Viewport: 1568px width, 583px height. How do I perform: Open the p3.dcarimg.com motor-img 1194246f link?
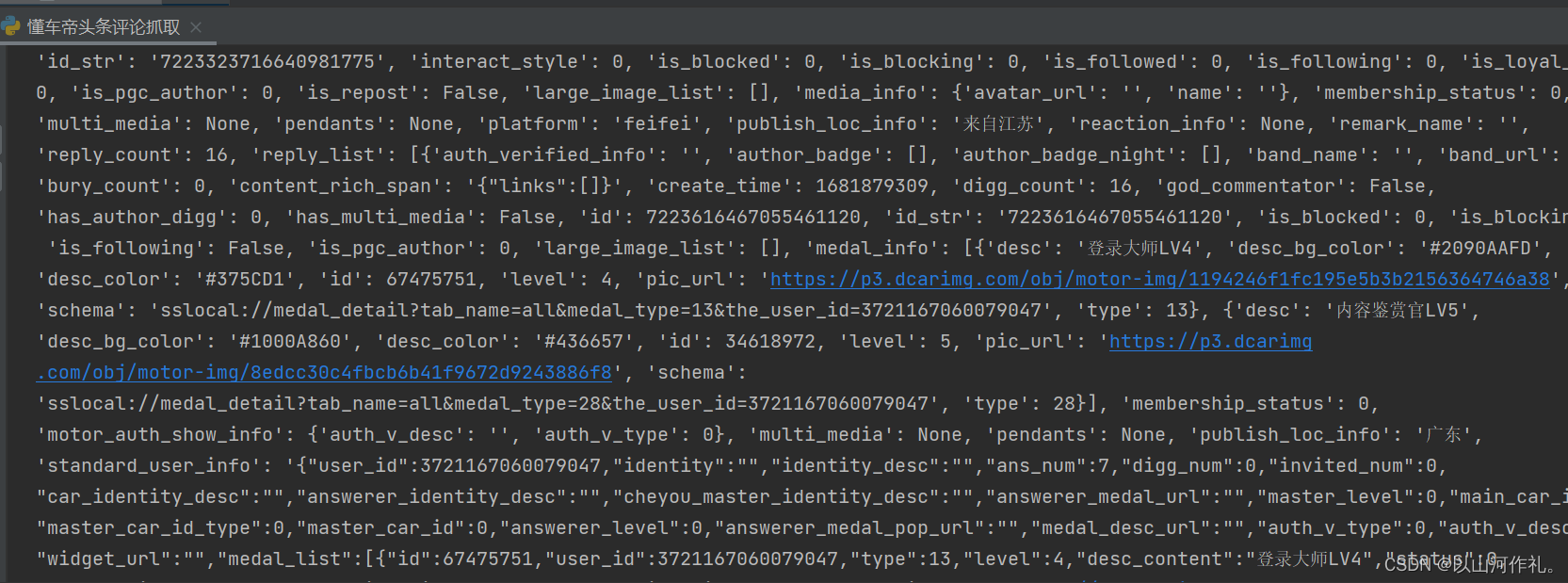point(1160,280)
